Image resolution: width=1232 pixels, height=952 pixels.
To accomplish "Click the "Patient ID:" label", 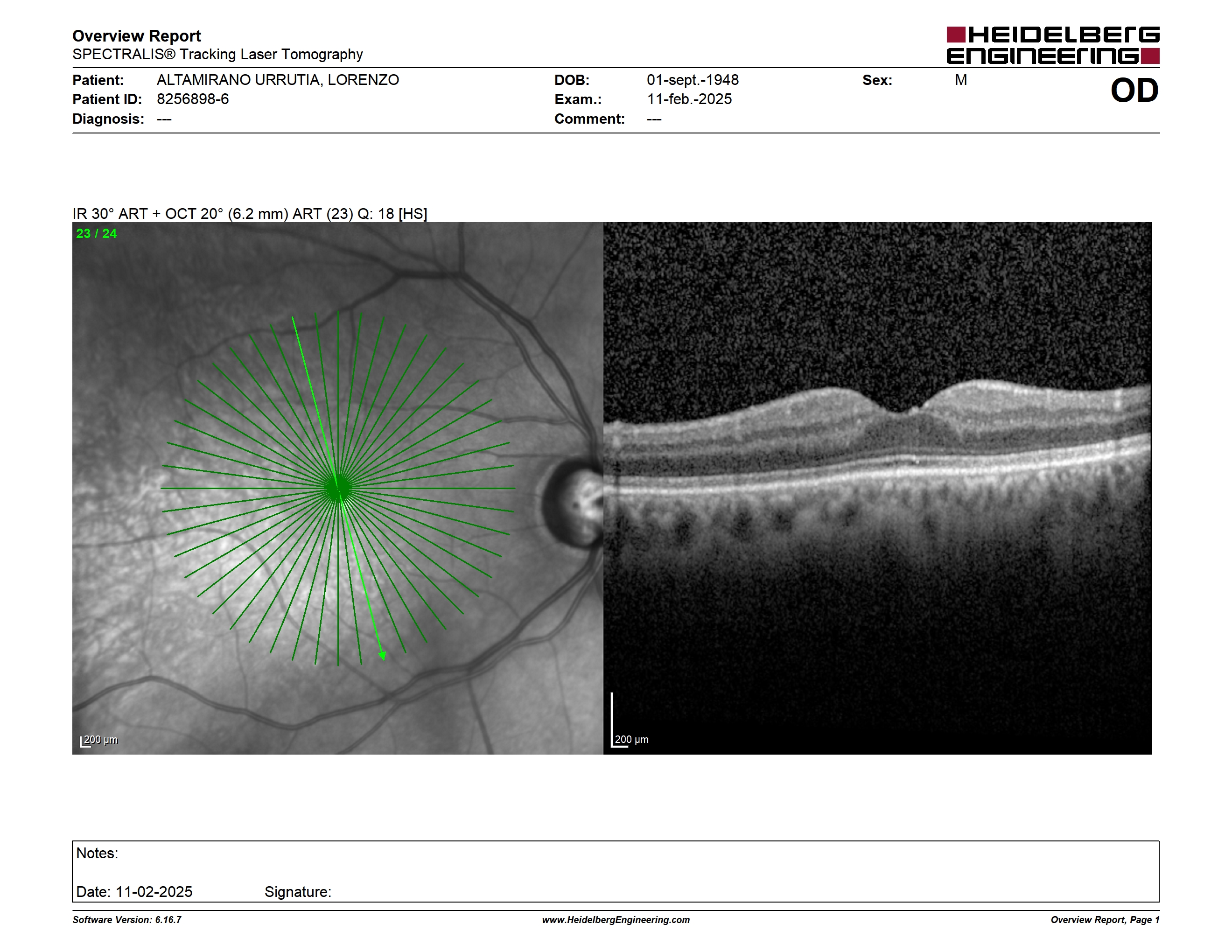I will [x=107, y=99].
